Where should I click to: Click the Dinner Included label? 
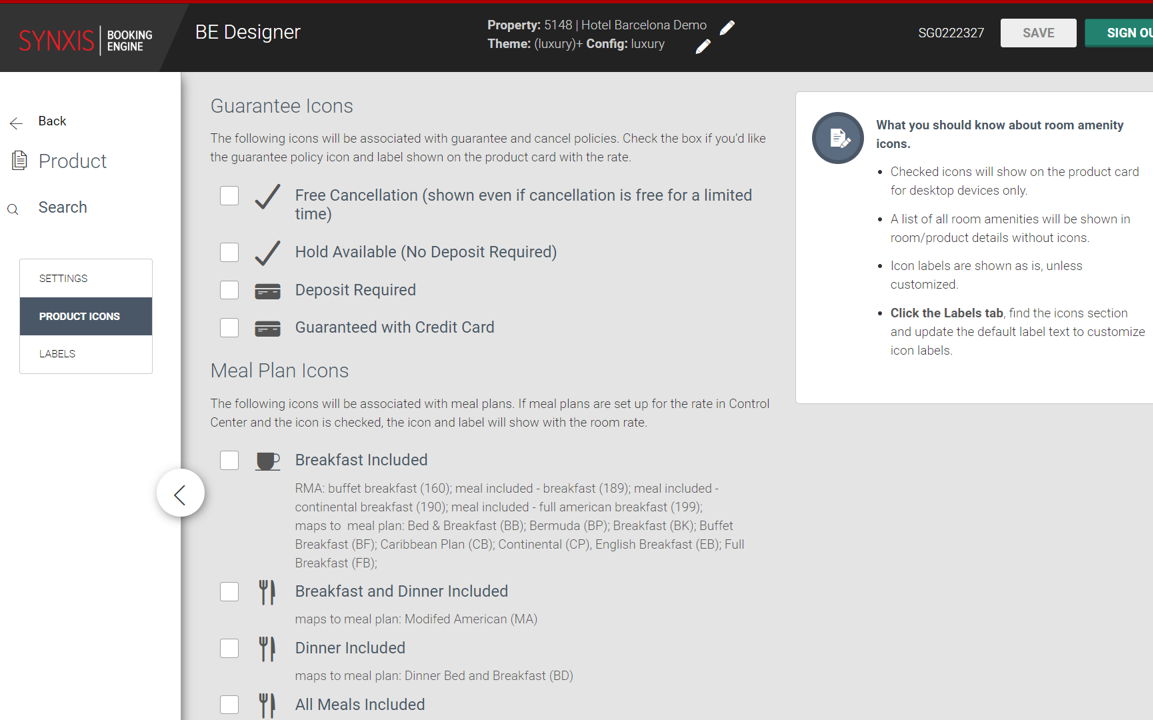[x=350, y=648]
